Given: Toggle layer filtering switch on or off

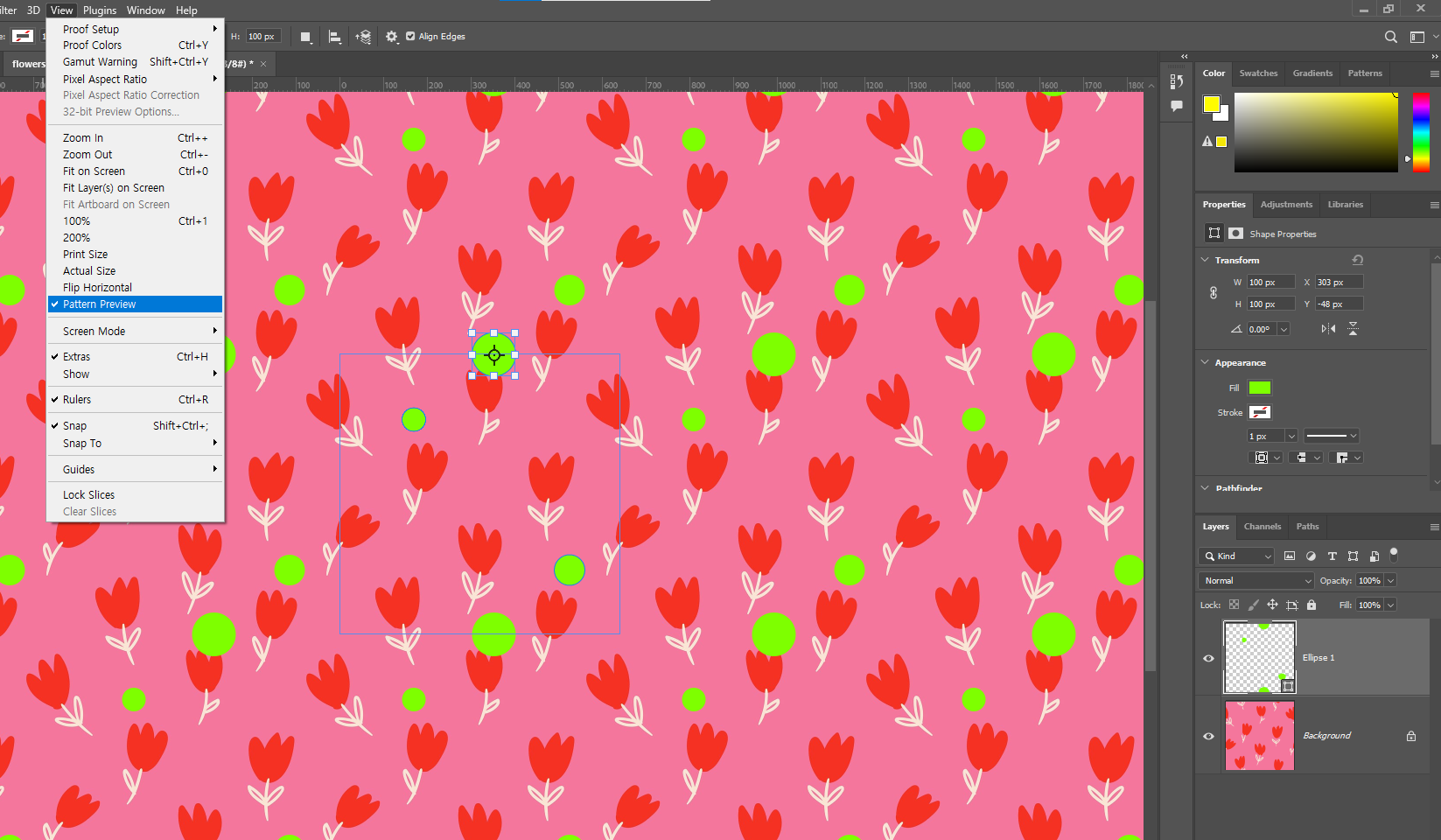Looking at the screenshot, I should [x=1394, y=554].
